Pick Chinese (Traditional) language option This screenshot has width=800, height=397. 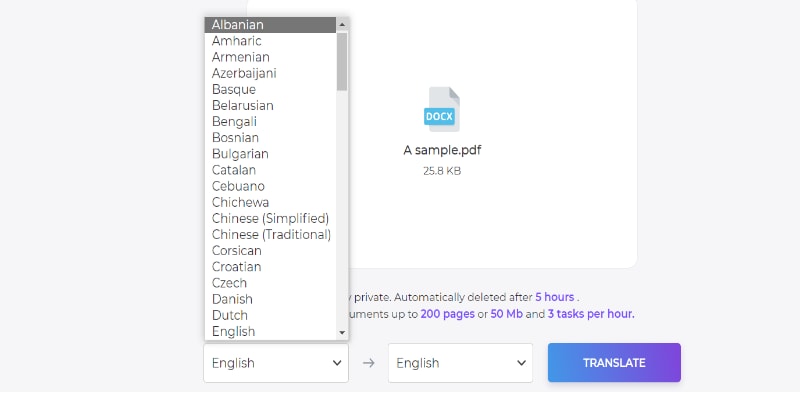(270, 235)
